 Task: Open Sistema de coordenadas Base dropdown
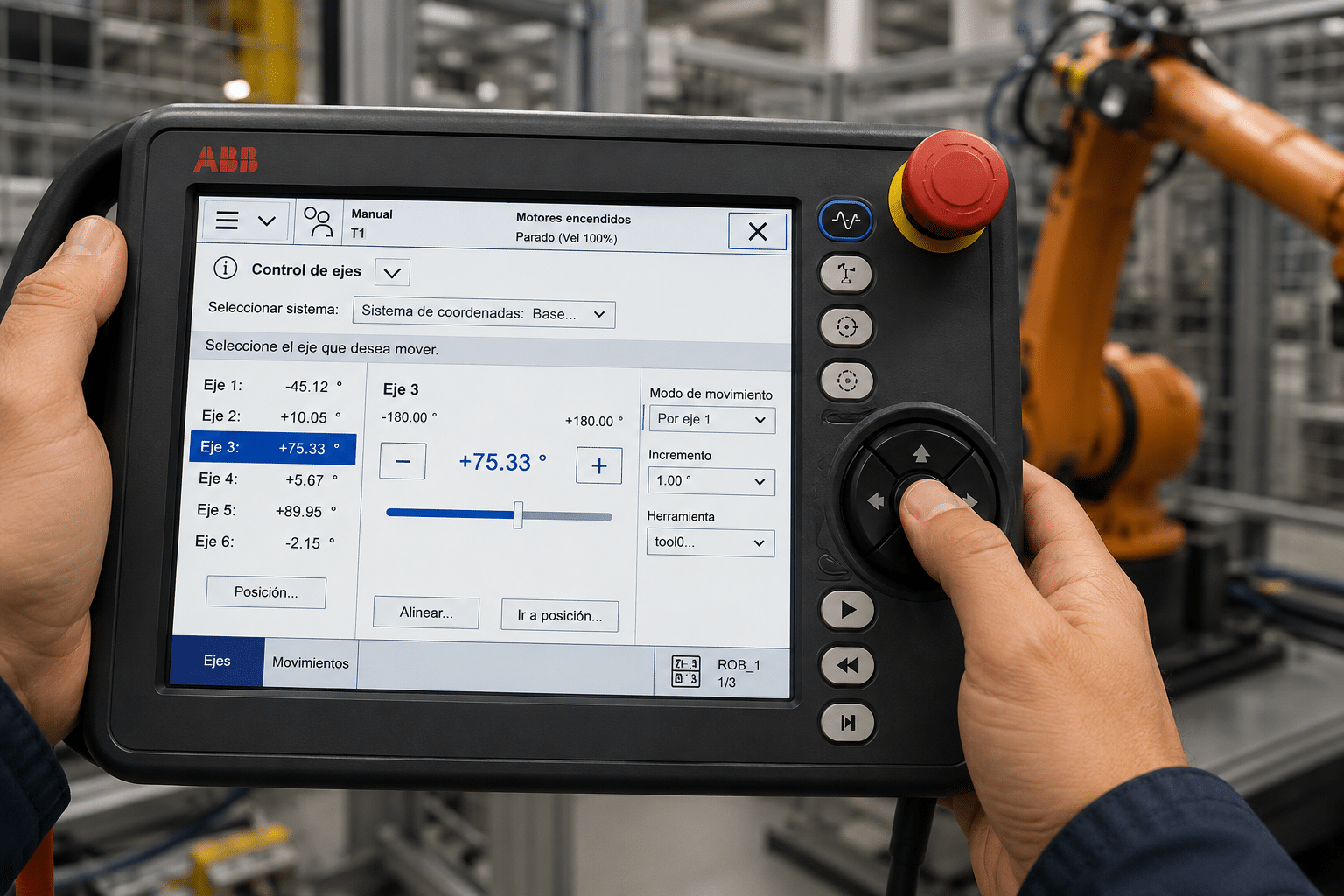484,313
